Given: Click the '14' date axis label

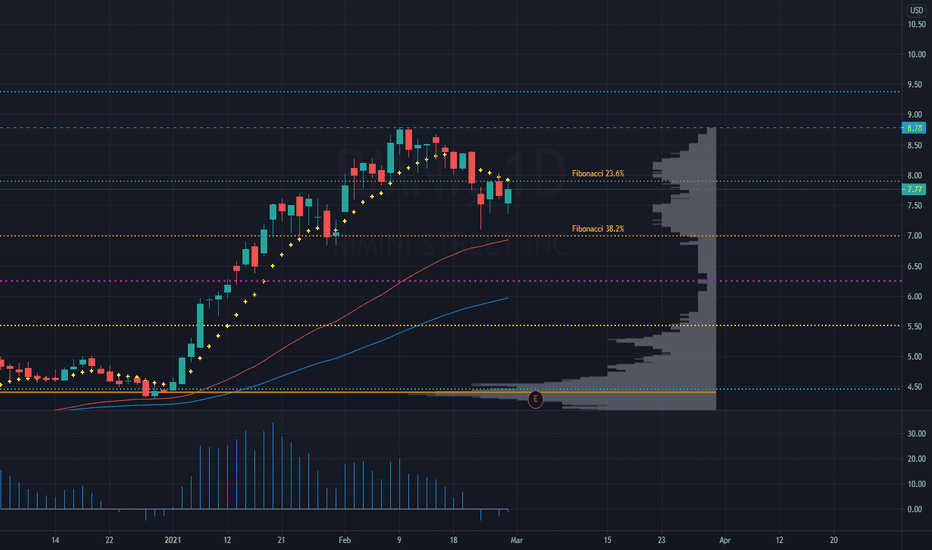Looking at the screenshot, I should (x=55, y=540).
